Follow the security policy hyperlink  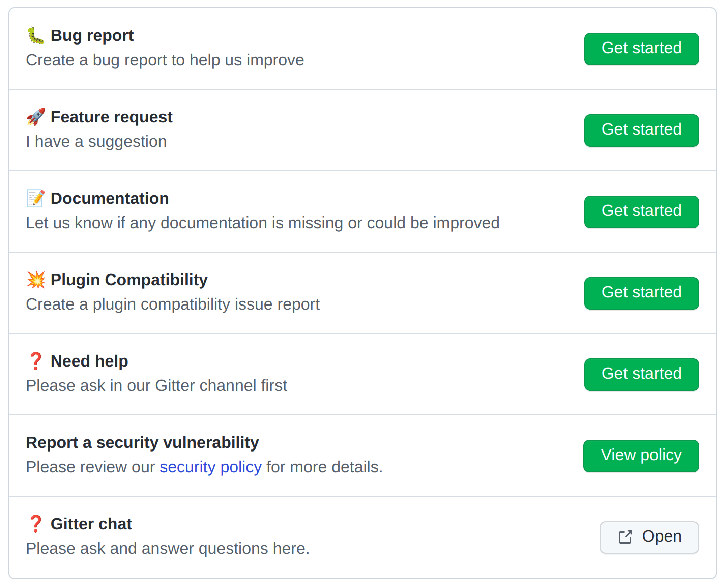(x=210, y=467)
